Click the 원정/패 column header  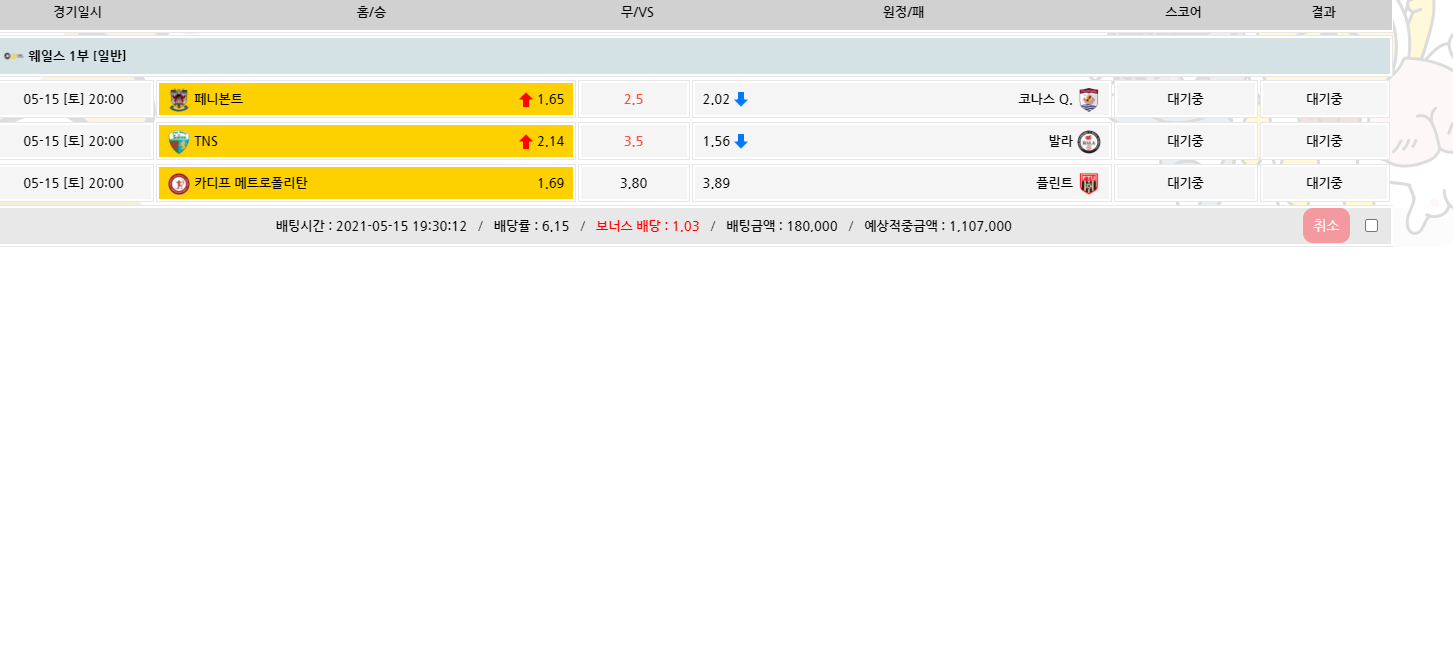[x=903, y=12]
